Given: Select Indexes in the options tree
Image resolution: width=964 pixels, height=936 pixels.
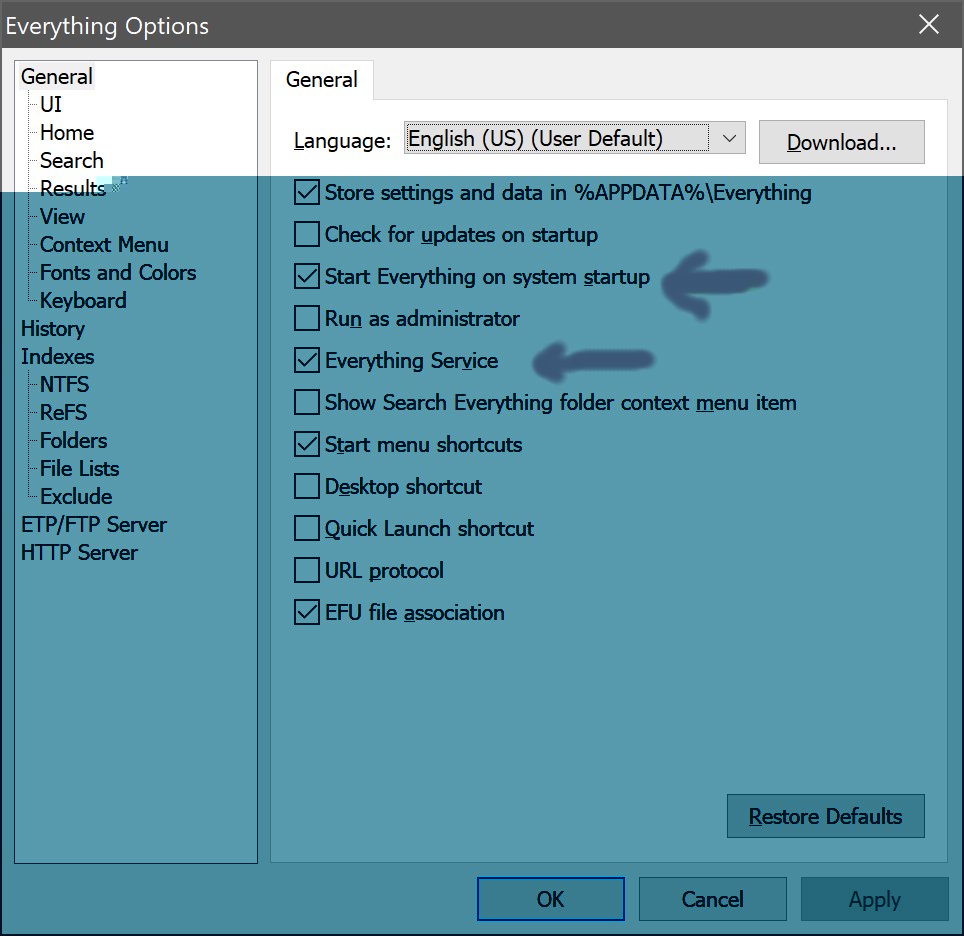Looking at the screenshot, I should (x=58, y=356).
